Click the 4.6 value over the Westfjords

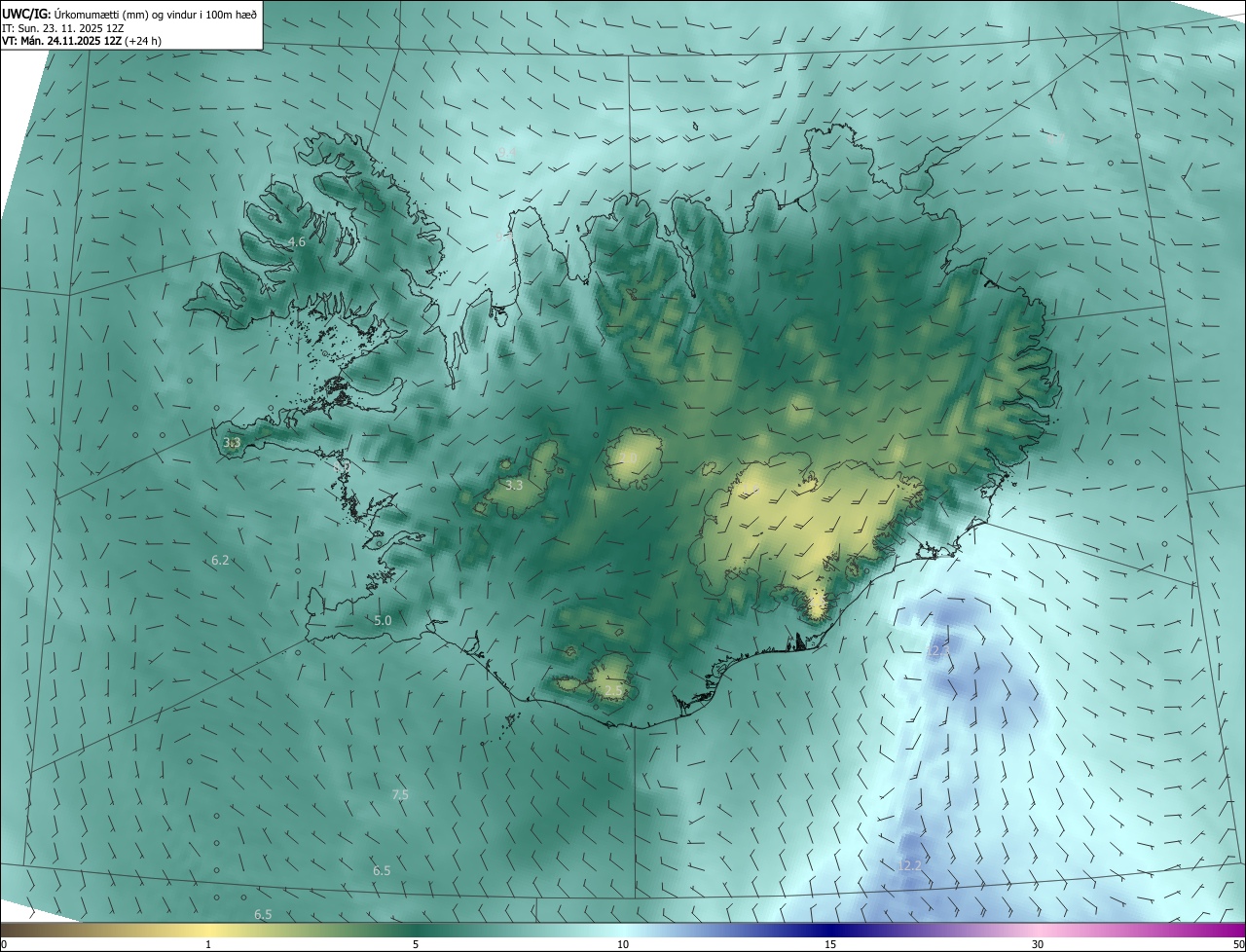click(x=297, y=241)
